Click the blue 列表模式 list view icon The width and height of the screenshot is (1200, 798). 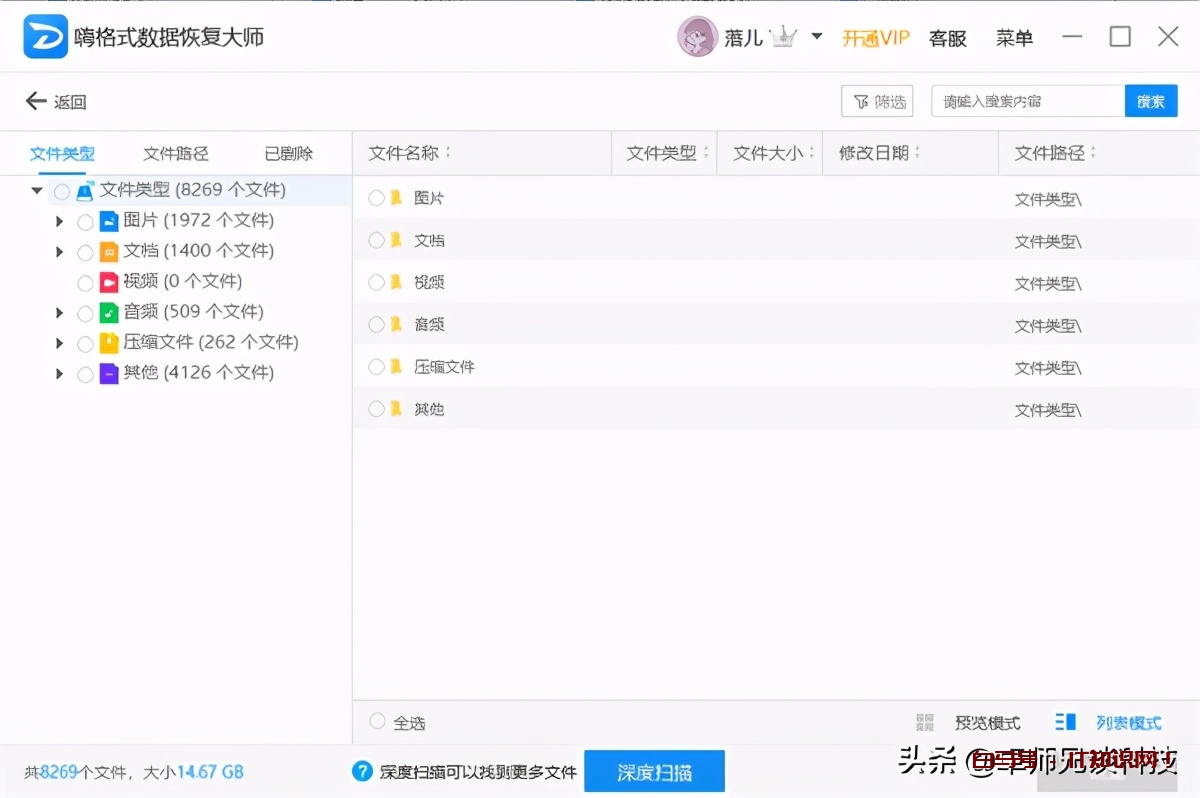click(1065, 721)
